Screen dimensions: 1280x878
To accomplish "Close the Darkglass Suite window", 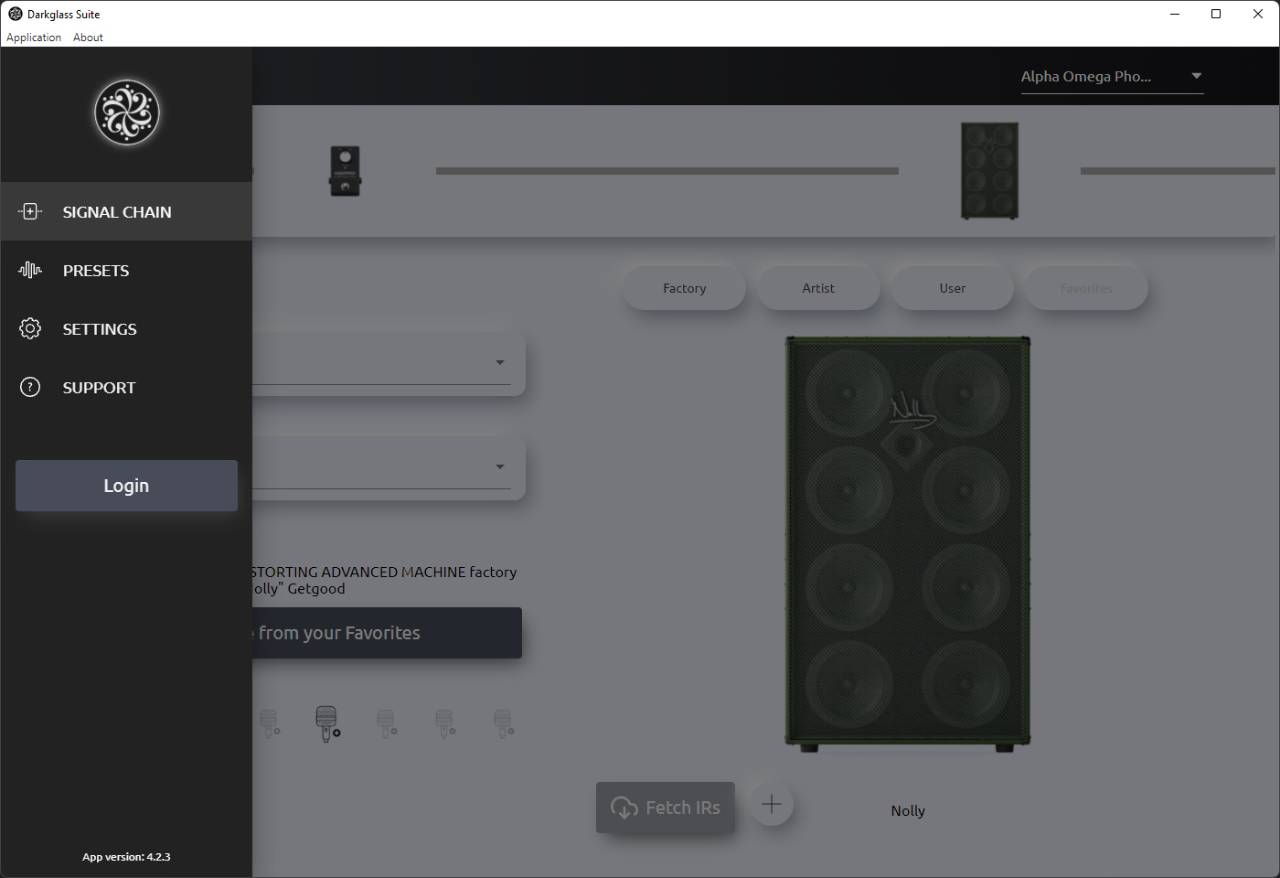I will click(1258, 14).
